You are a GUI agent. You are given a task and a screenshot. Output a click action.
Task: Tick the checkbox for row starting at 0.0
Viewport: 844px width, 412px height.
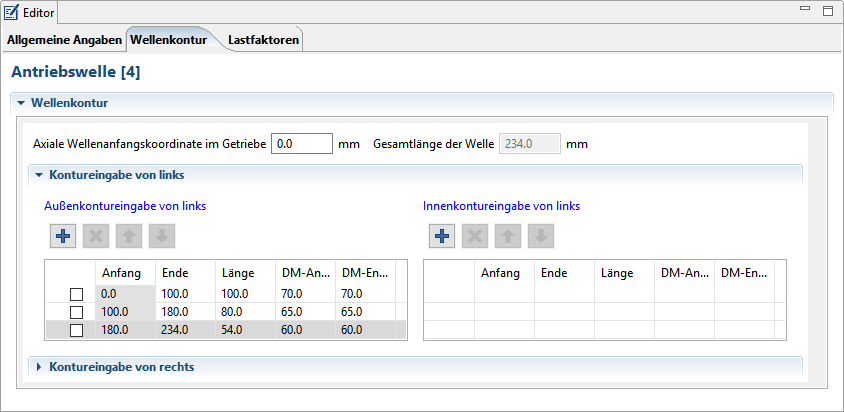pyautogui.click(x=76, y=295)
